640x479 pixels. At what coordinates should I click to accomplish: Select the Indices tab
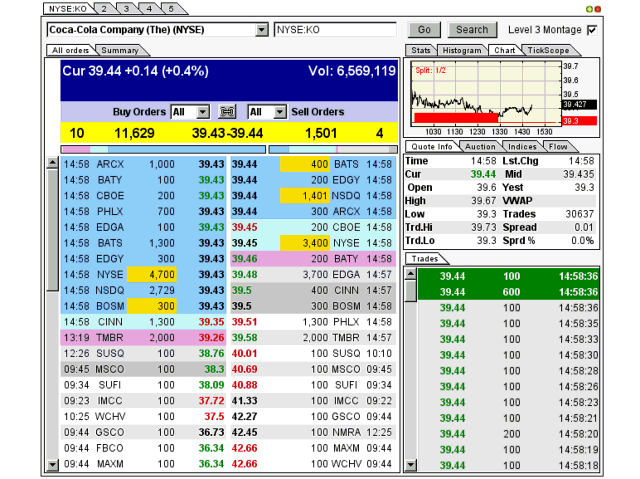(x=521, y=147)
